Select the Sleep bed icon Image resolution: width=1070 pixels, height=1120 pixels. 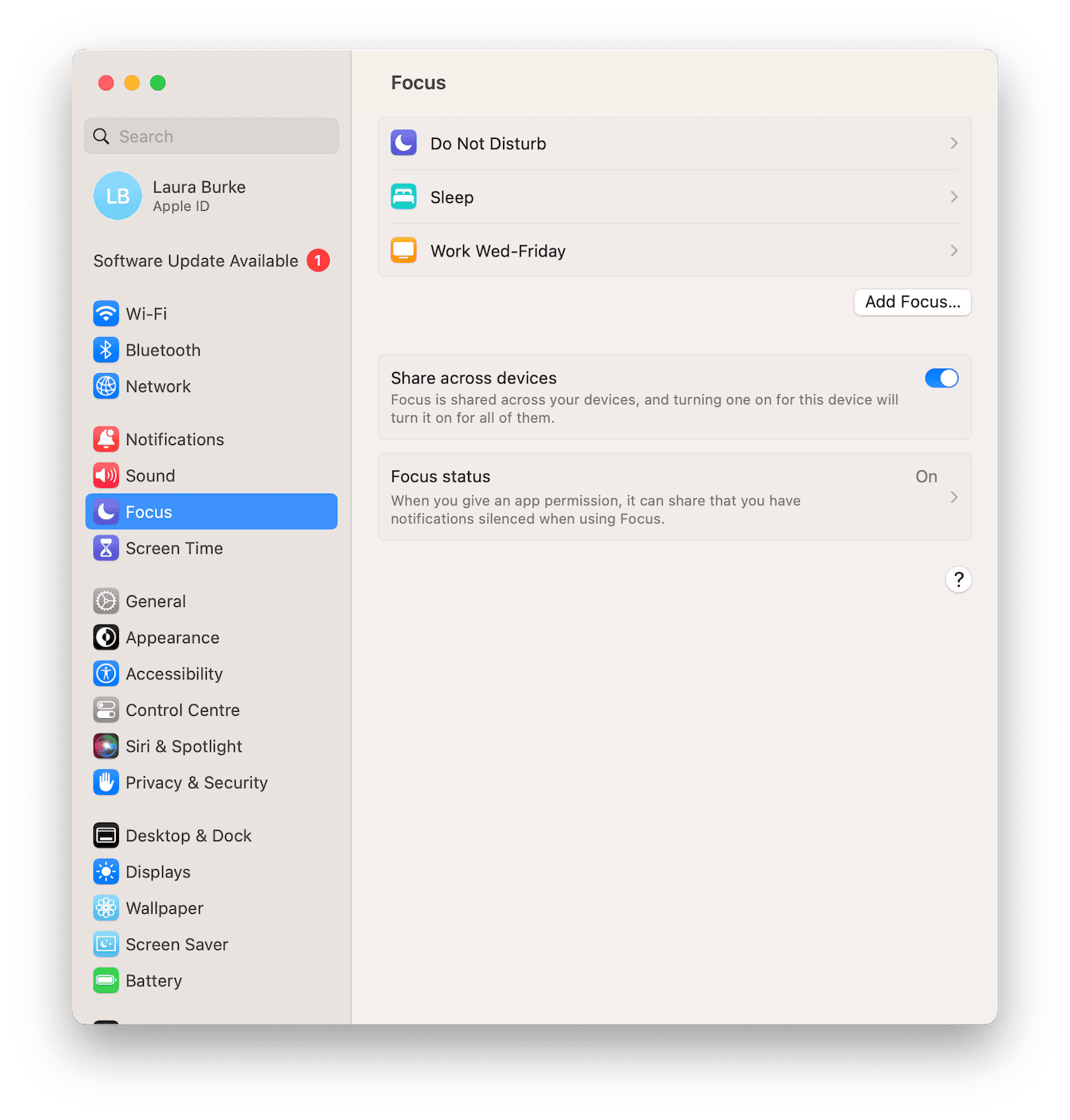[x=403, y=197]
